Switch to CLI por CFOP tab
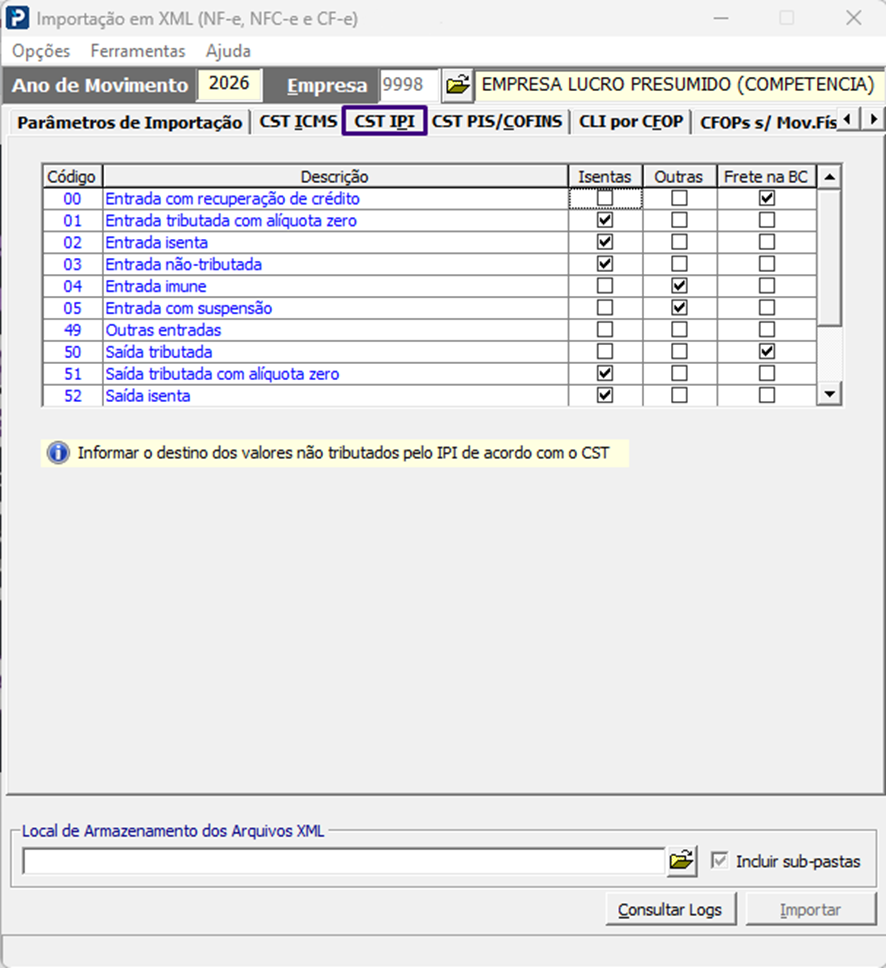Screen dimensions: 886x968 (631, 121)
